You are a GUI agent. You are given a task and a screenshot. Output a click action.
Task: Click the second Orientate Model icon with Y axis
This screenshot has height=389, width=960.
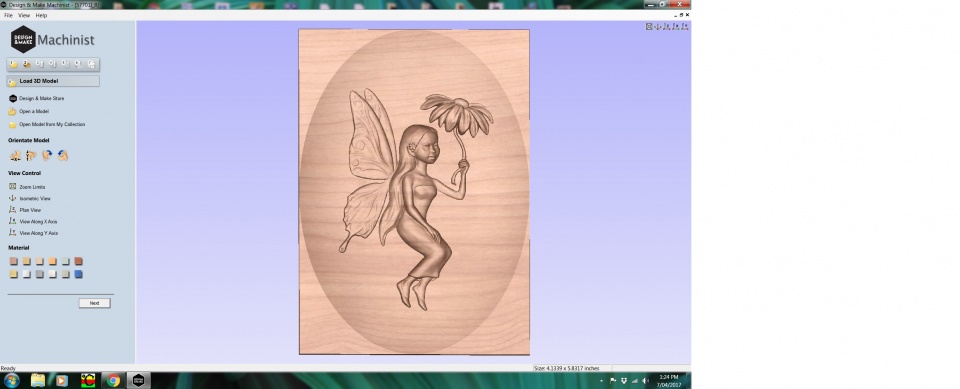(x=31, y=156)
